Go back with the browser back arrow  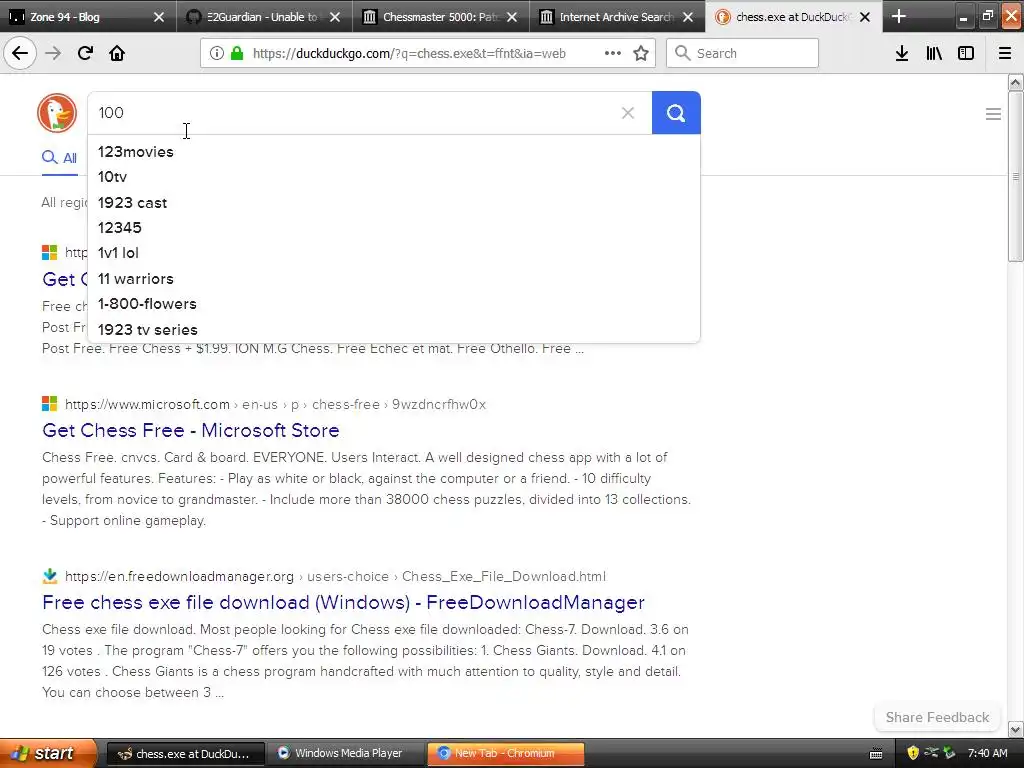point(20,53)
